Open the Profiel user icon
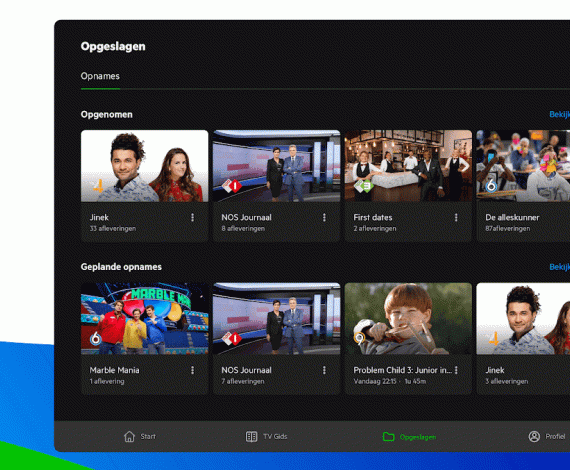Viewport: 570px width, 470px height. click(534, 436)
